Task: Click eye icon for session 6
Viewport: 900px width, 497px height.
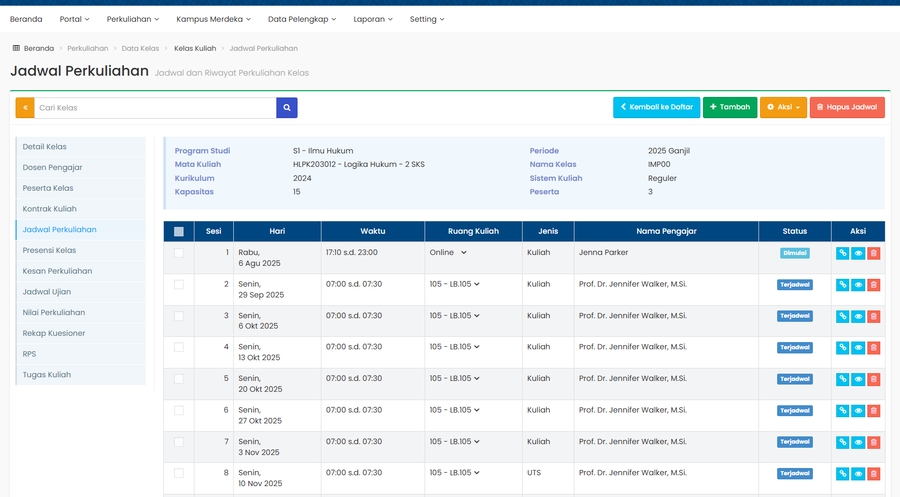Action: pos(858,410)
